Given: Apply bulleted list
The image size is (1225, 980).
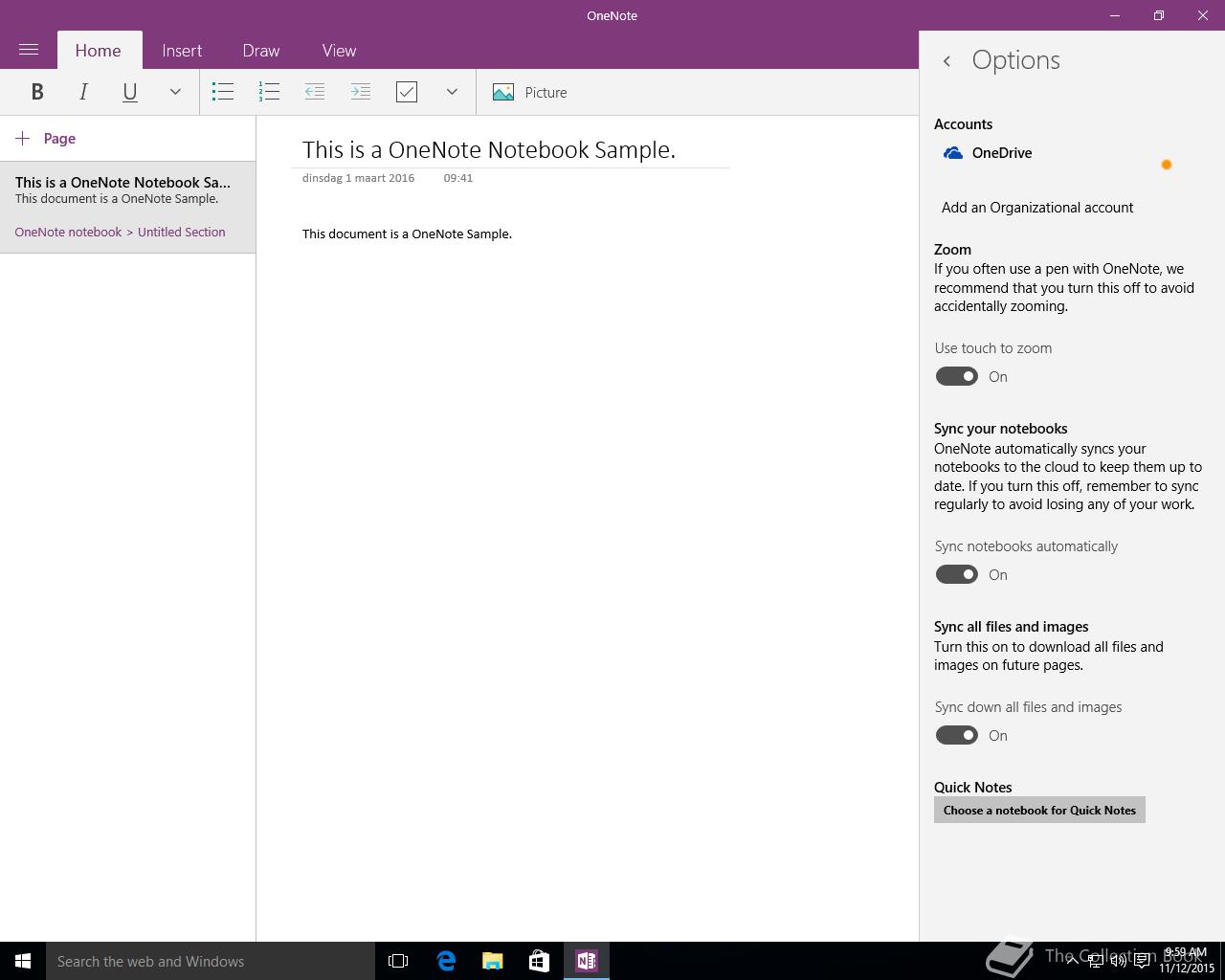Looking at the screenshot, I should (223, 92).
